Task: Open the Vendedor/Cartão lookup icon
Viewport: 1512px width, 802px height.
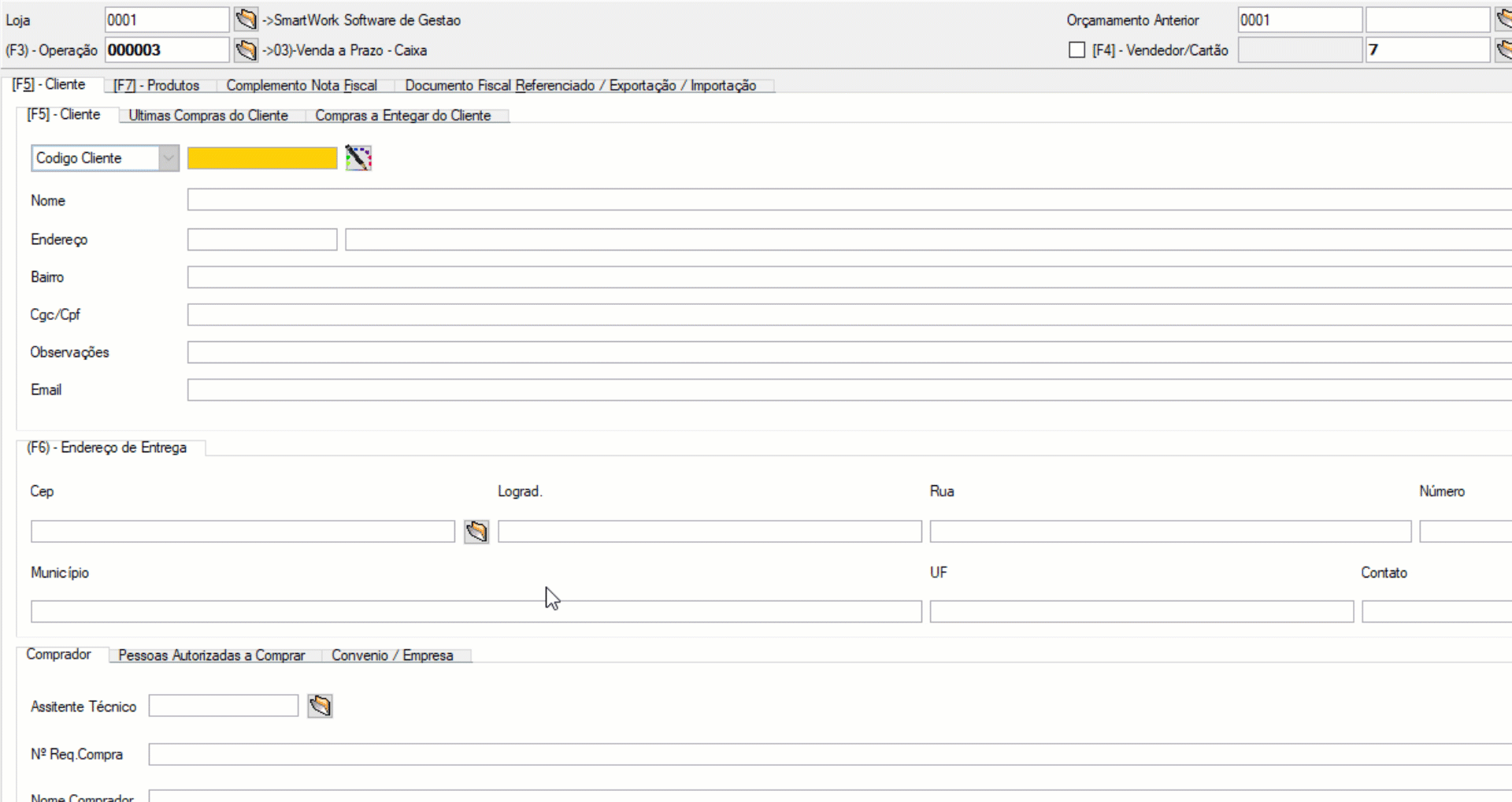Action: click(x=1503, y=50)
